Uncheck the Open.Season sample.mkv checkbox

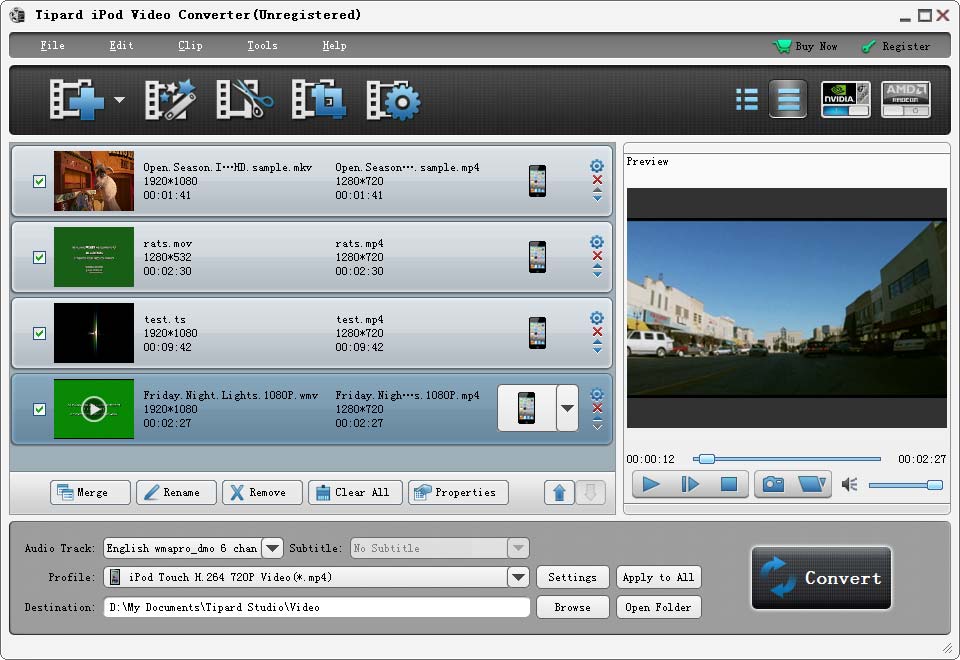39,181
